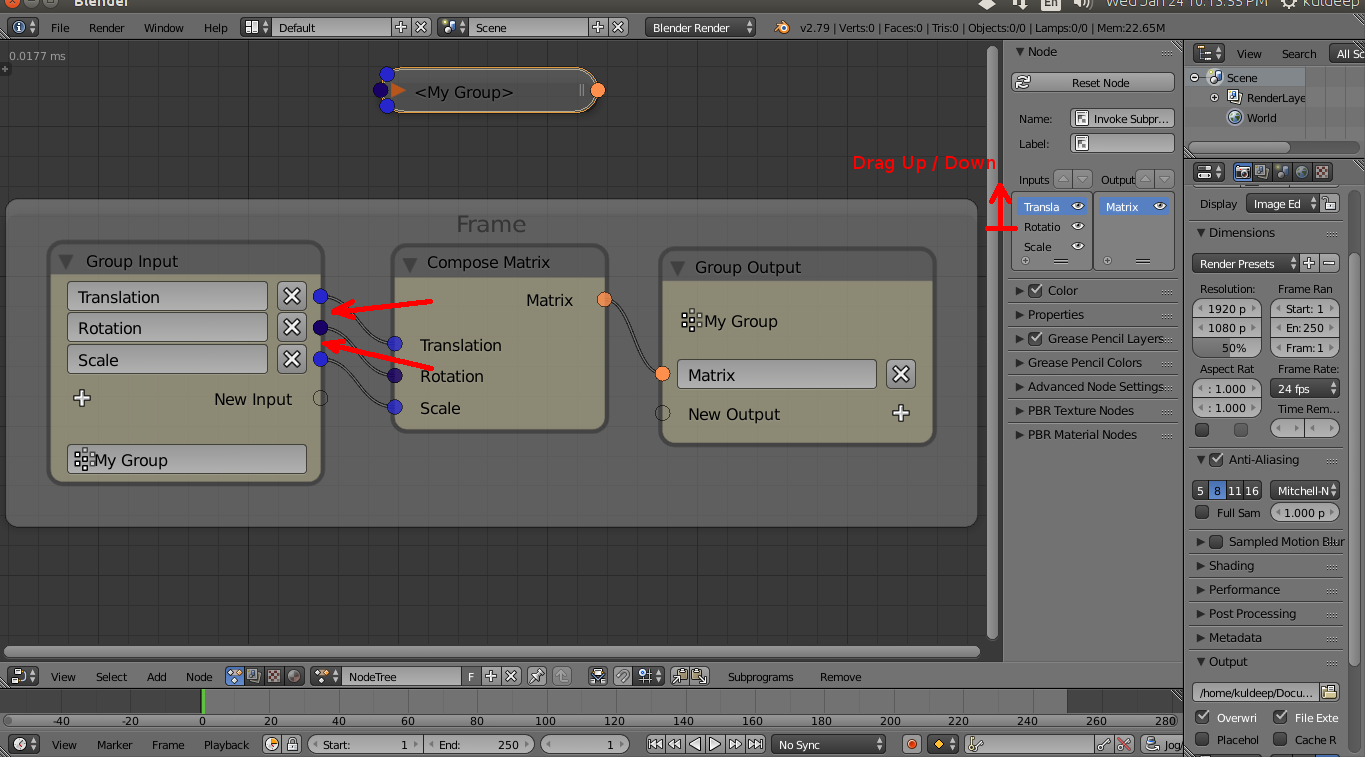Viewport: 1366px width, 768px height.
Task: Click Translation input name field
Action: click(x=168, y=296)
